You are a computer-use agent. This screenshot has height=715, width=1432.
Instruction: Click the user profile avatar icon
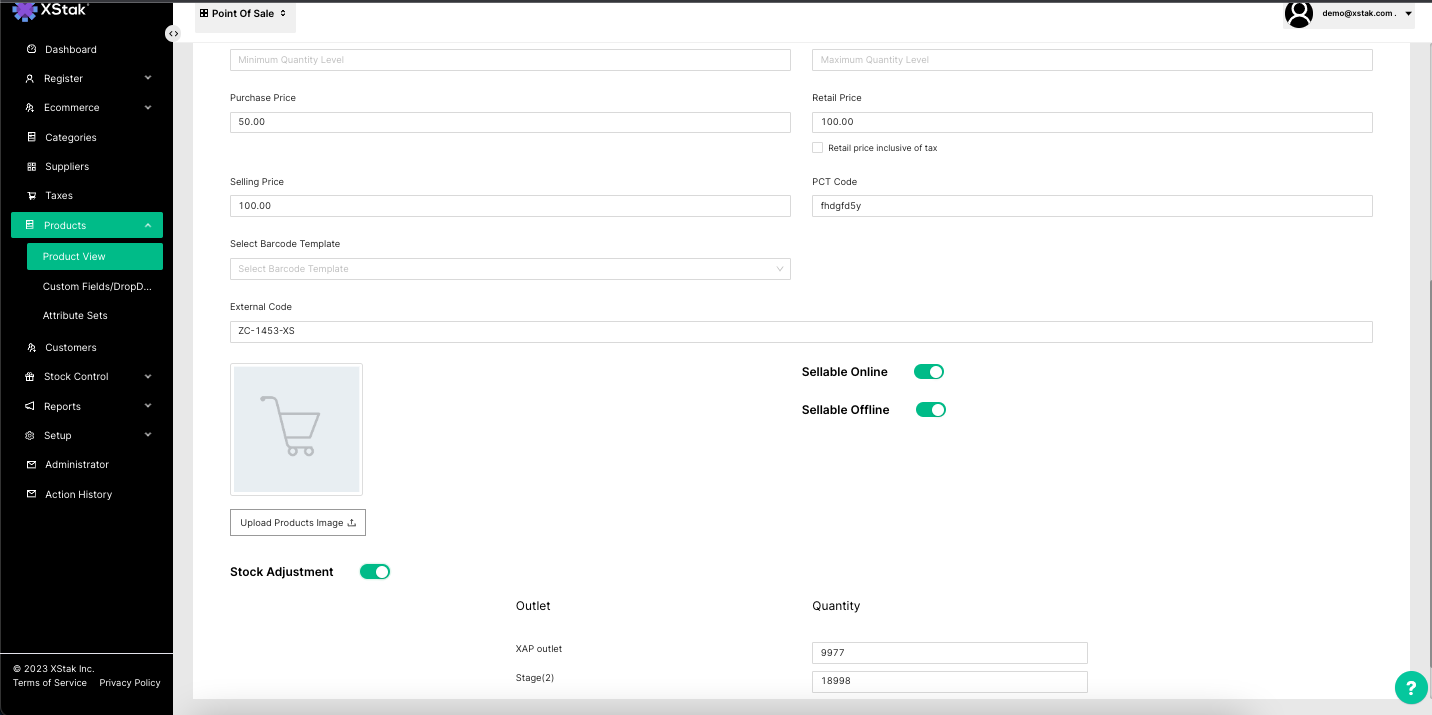1298,14
